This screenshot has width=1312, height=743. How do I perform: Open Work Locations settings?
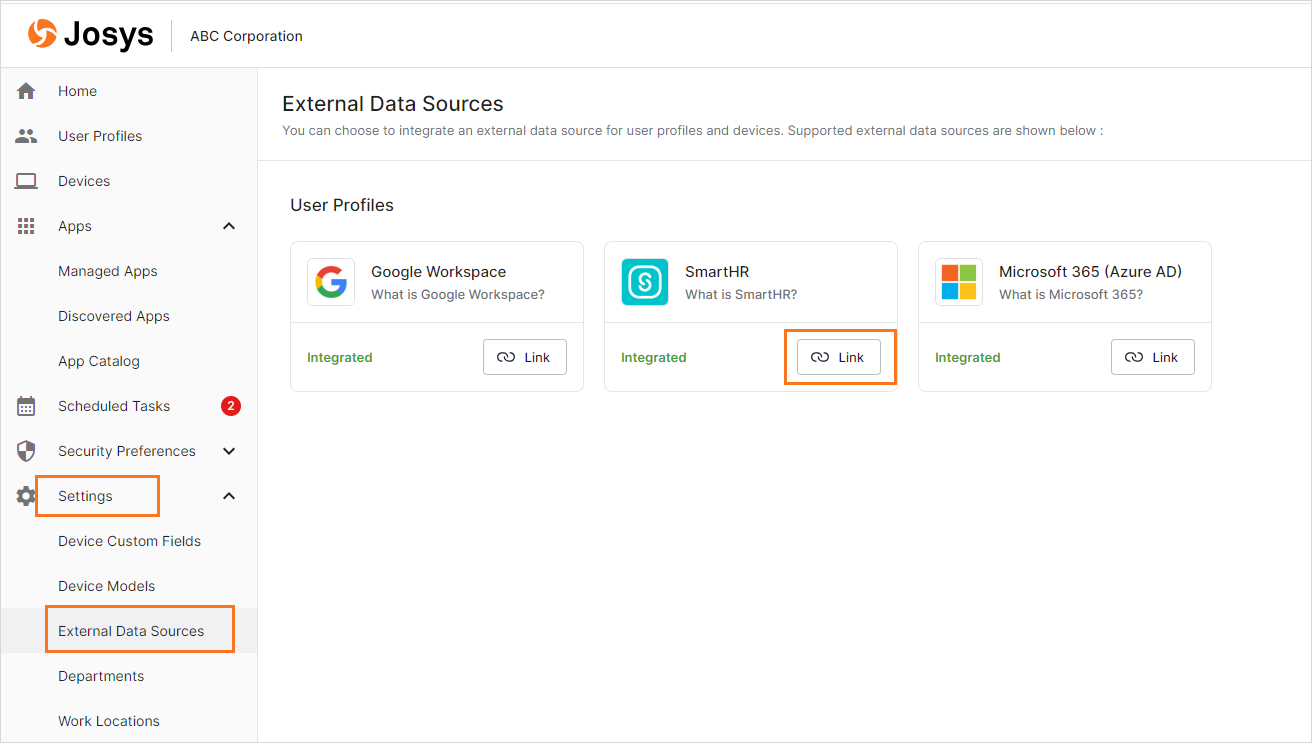point(109,721)
